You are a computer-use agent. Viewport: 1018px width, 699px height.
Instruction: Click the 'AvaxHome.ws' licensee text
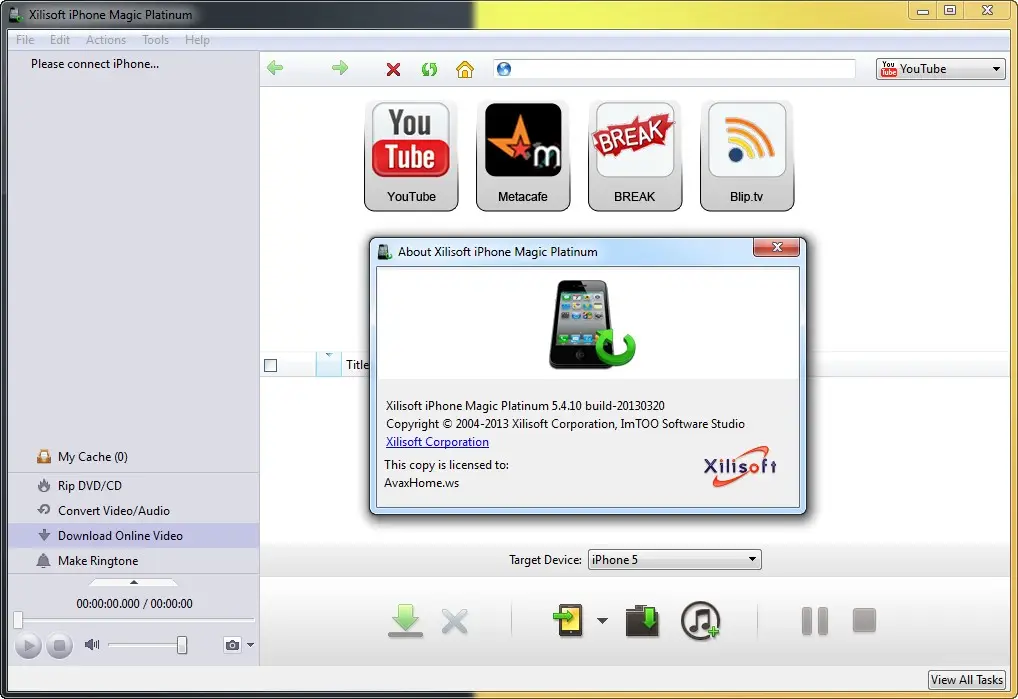click(x=421, y=483)
